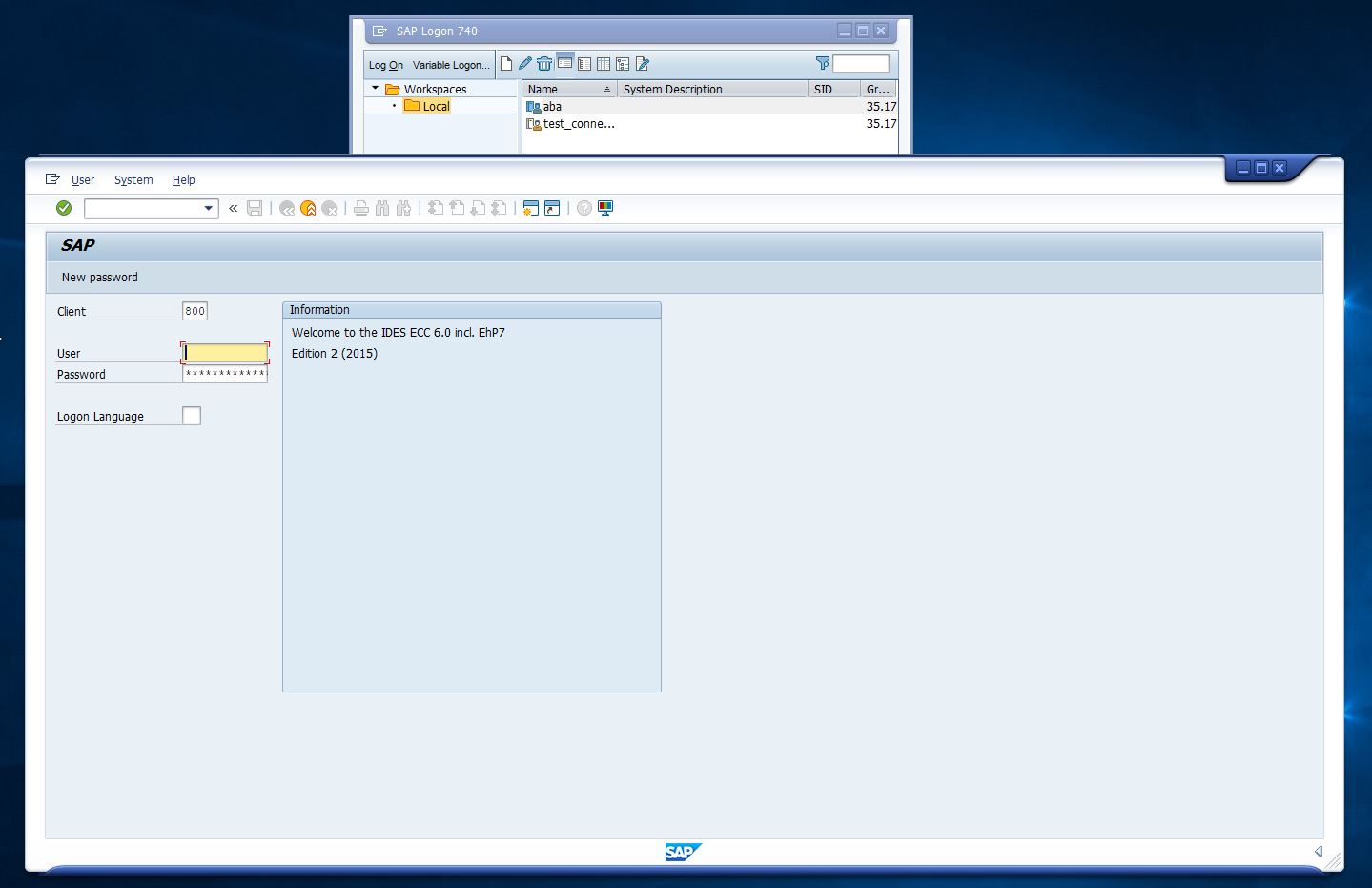Click the Create Shortcut icon

[552, 208]
